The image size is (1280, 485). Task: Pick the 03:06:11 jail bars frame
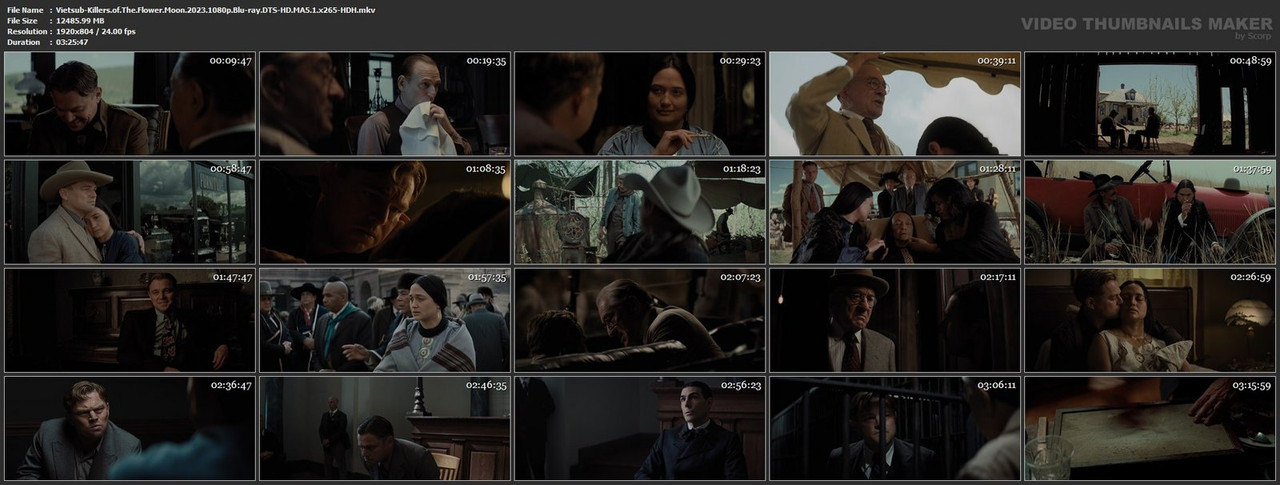pyautogui.click(x=895, y=428)
